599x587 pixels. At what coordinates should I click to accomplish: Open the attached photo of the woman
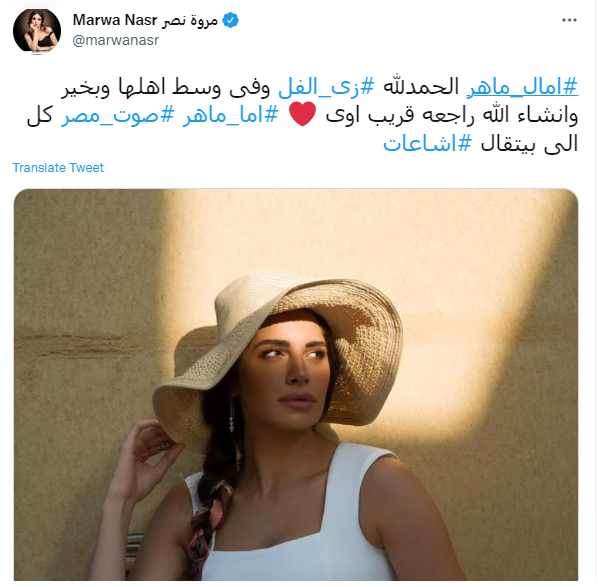(297, 386)
